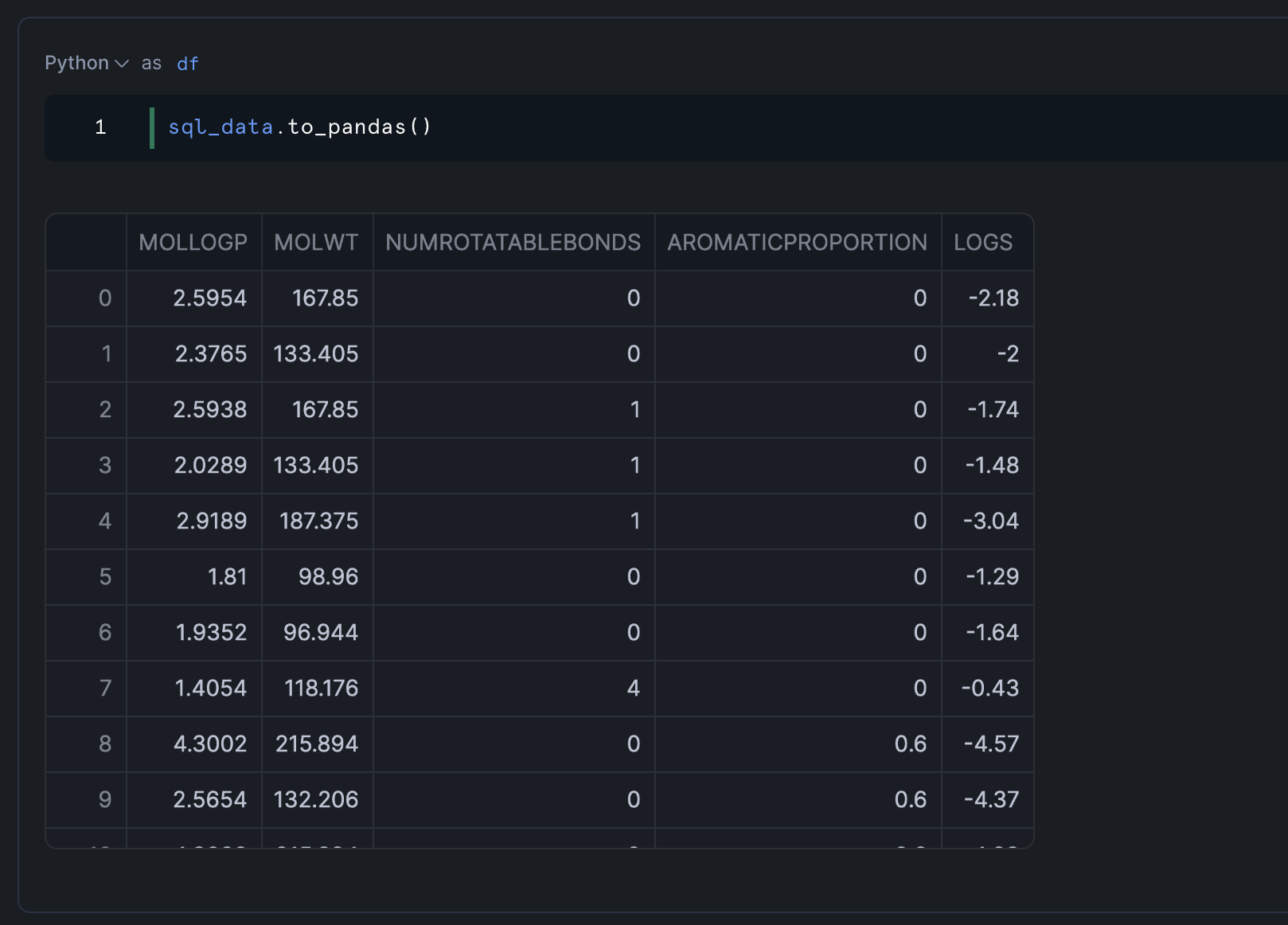Select NUMROTATABLEBONDS cell with value 4

pyautogui.click(x=633, y=689)
